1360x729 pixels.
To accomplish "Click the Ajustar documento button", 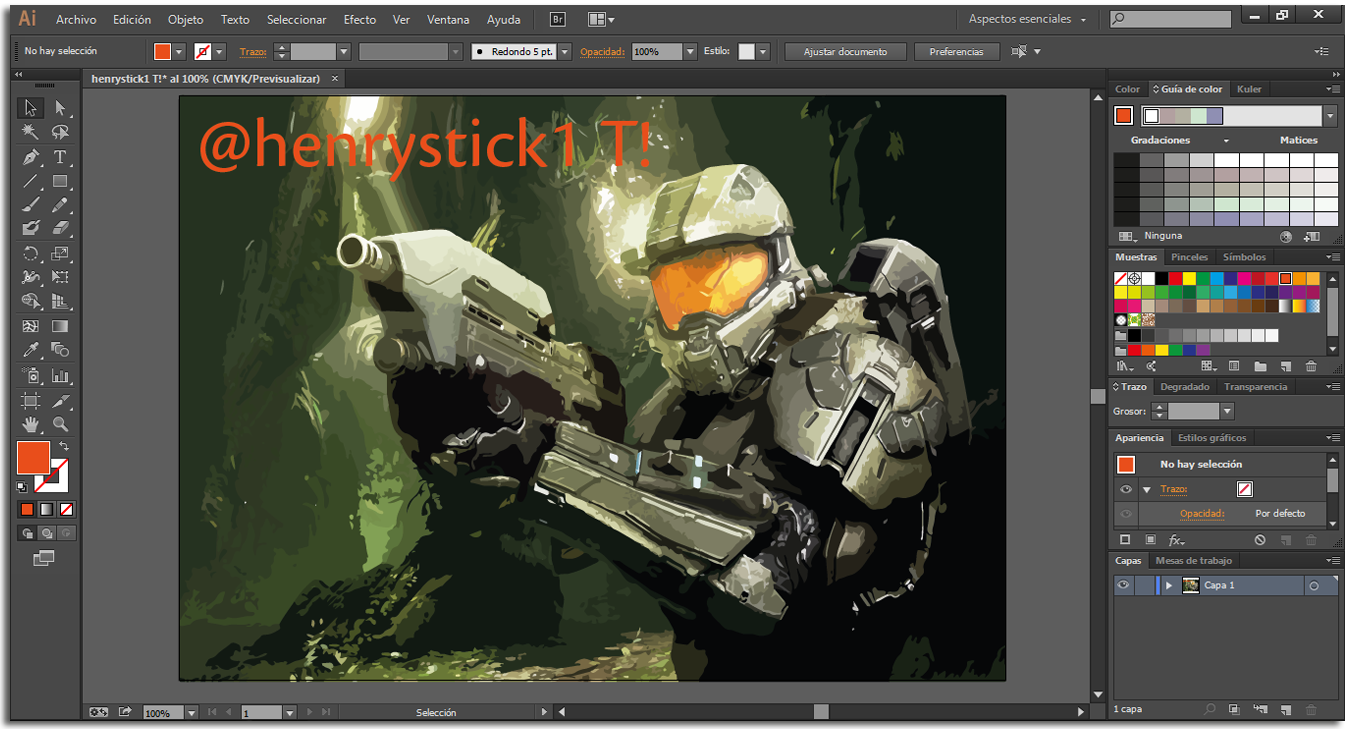I will pyautogui.click(x=845, y=52).
